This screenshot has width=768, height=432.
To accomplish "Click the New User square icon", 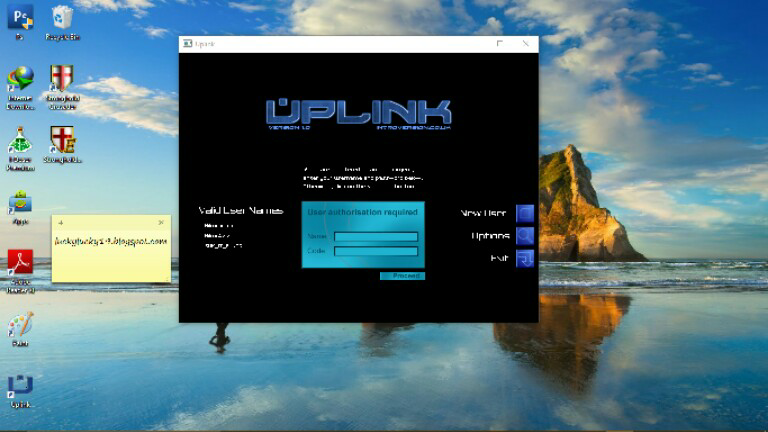I will pyautogui.click(x=525, y=213).
